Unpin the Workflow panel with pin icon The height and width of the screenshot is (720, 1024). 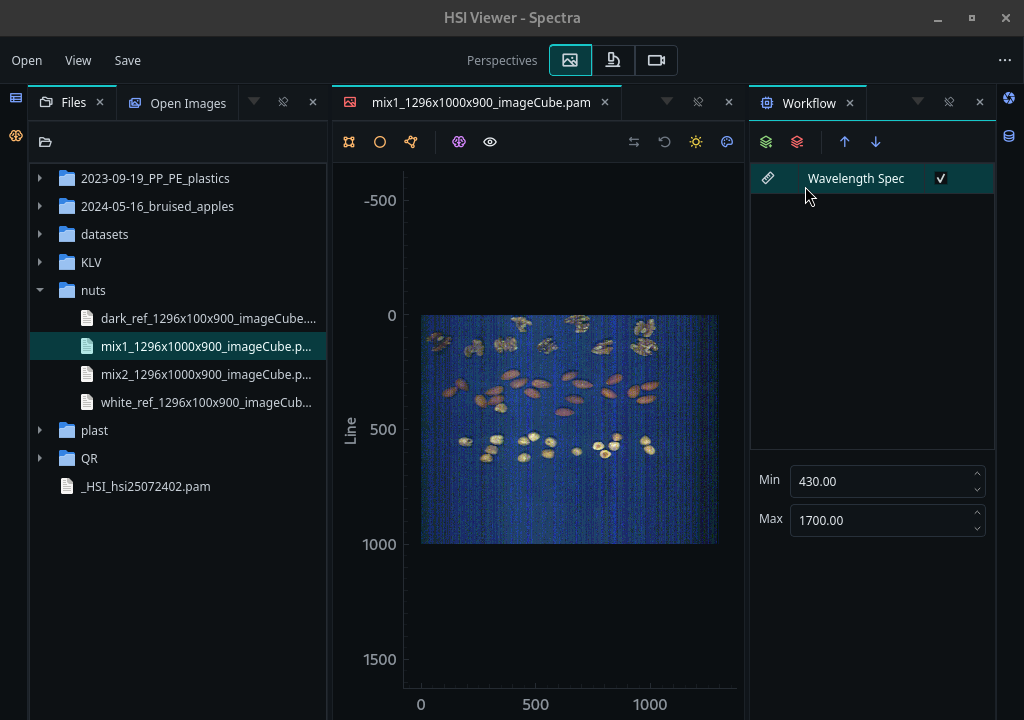[949, 102]
